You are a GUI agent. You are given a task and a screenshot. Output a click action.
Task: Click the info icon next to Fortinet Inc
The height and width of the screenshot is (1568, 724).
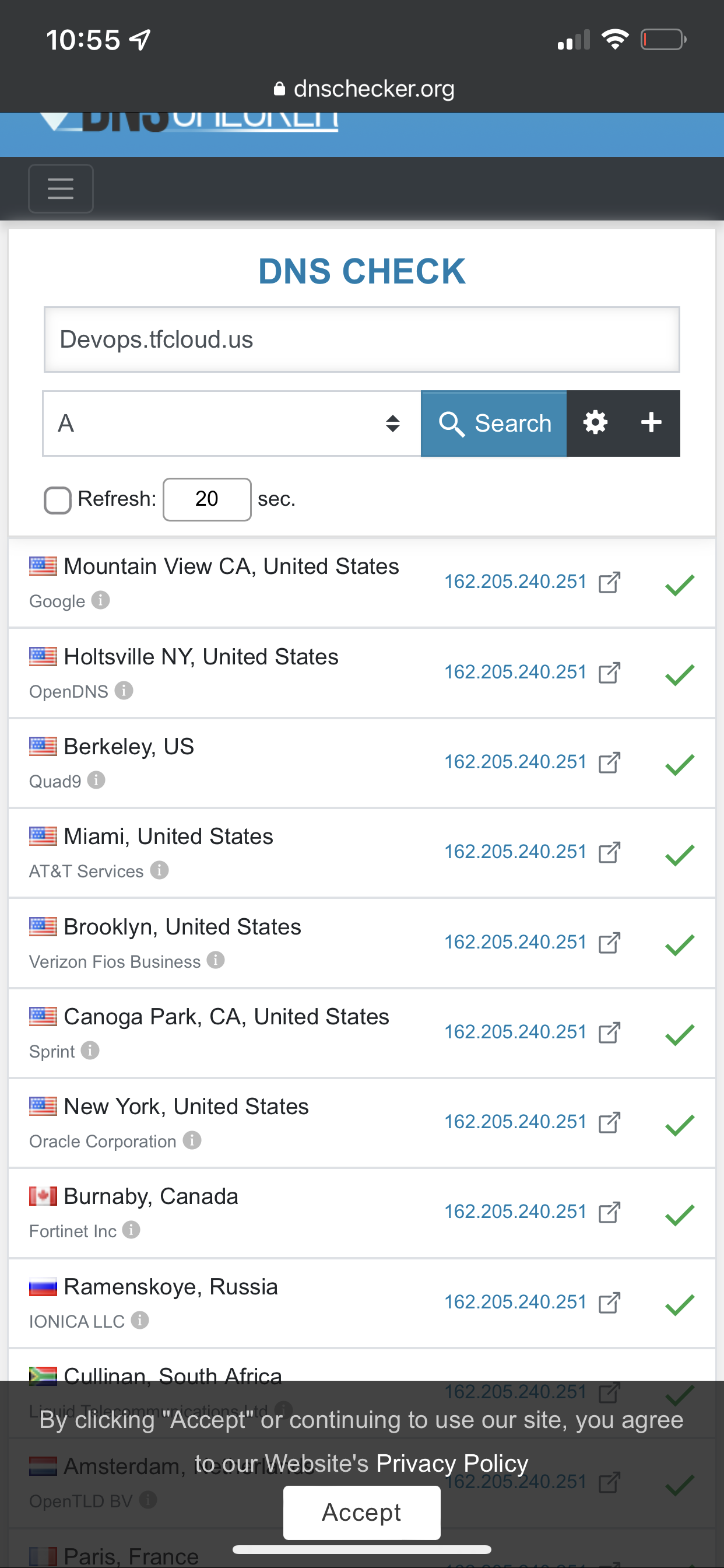coord(131,1231)
